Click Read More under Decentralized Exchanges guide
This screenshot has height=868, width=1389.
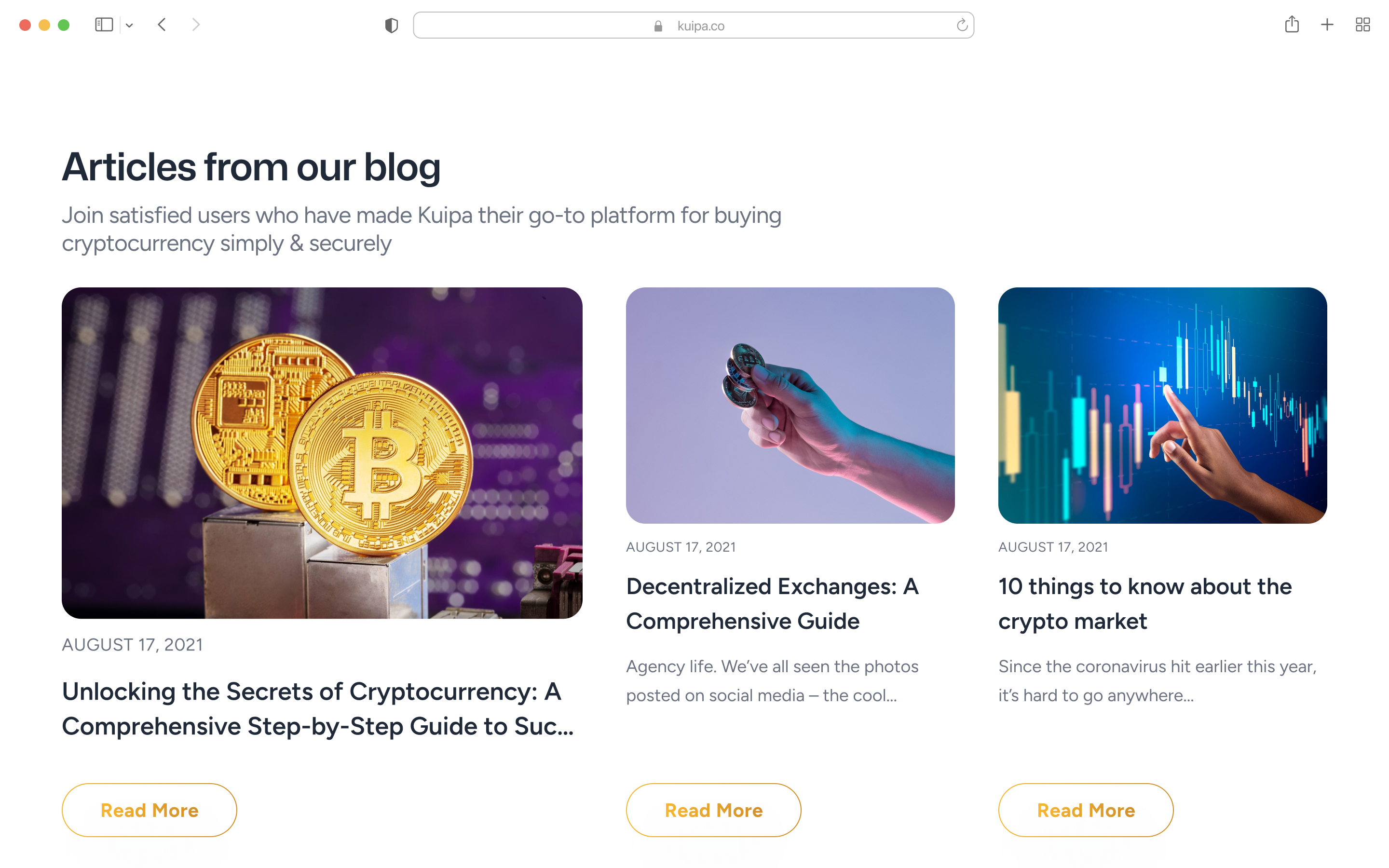point(713,810)
